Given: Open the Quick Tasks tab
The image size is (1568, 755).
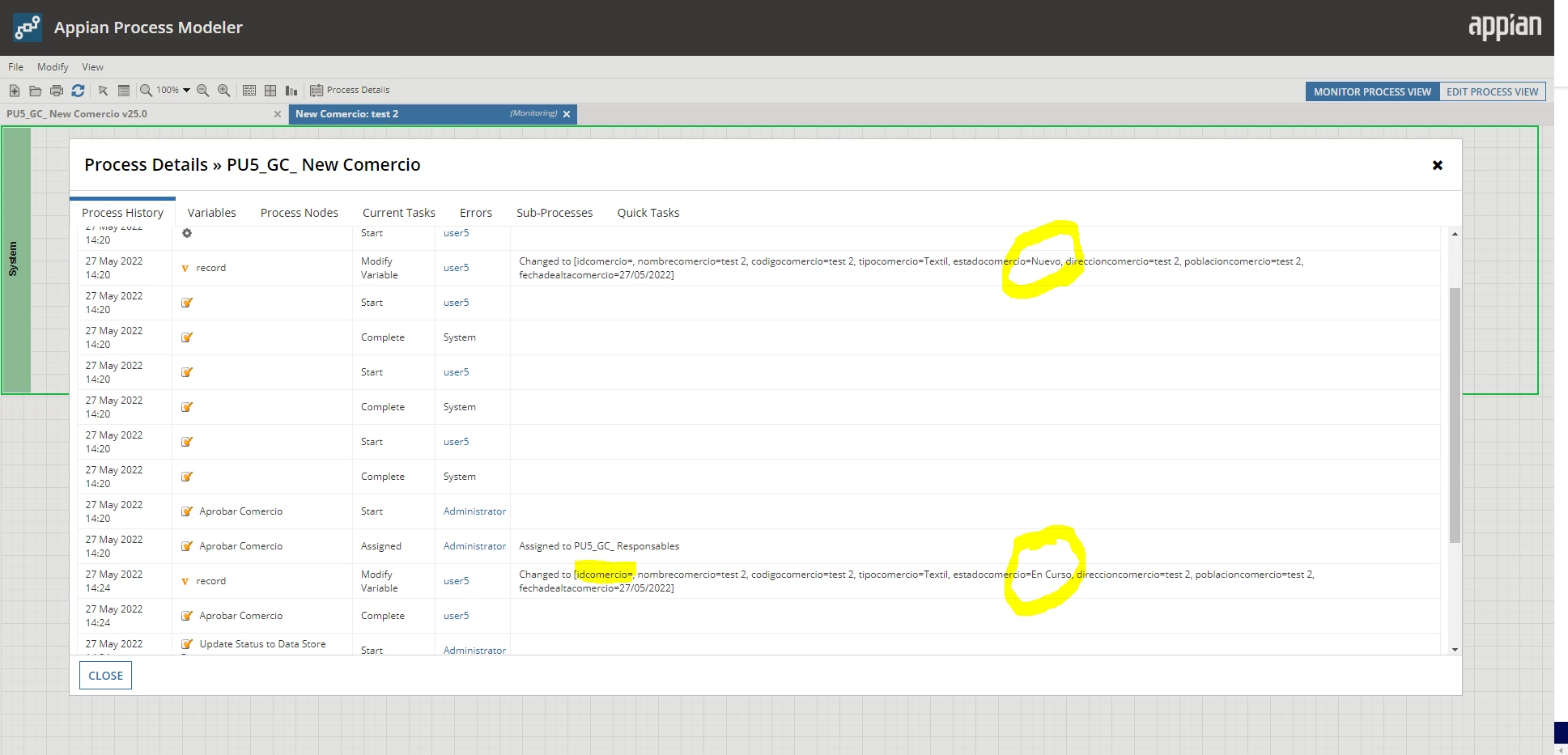Looking at the screenshot, I should [x=648, y=213].
